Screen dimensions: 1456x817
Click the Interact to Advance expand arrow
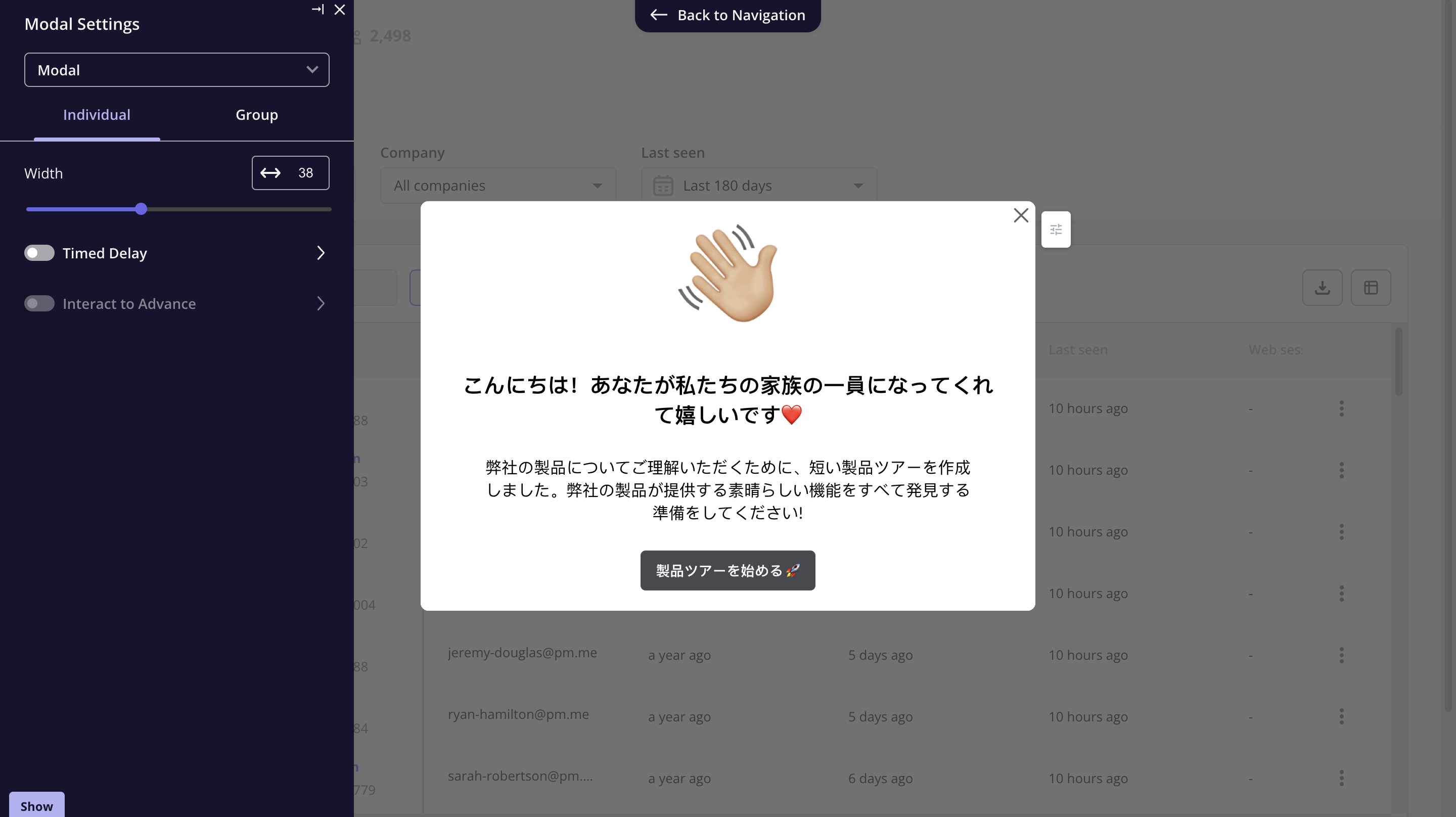point(321,303)
